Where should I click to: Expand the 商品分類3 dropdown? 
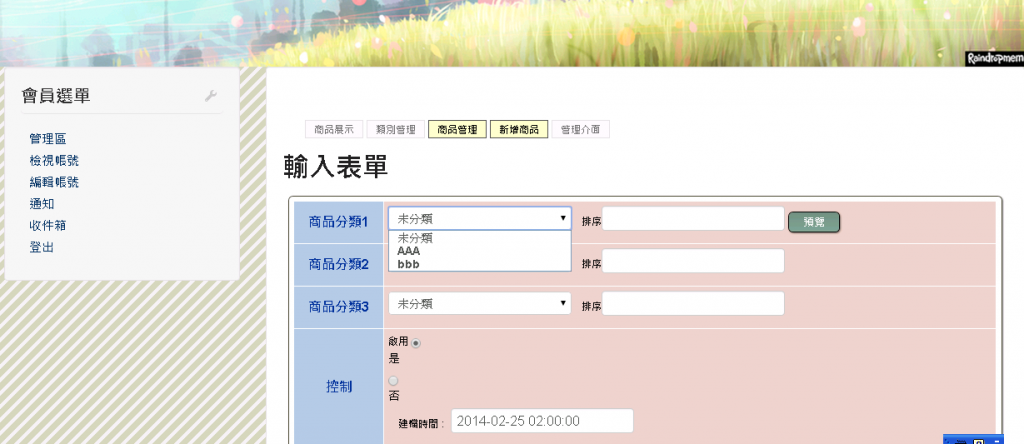click(x=479, y=303)
